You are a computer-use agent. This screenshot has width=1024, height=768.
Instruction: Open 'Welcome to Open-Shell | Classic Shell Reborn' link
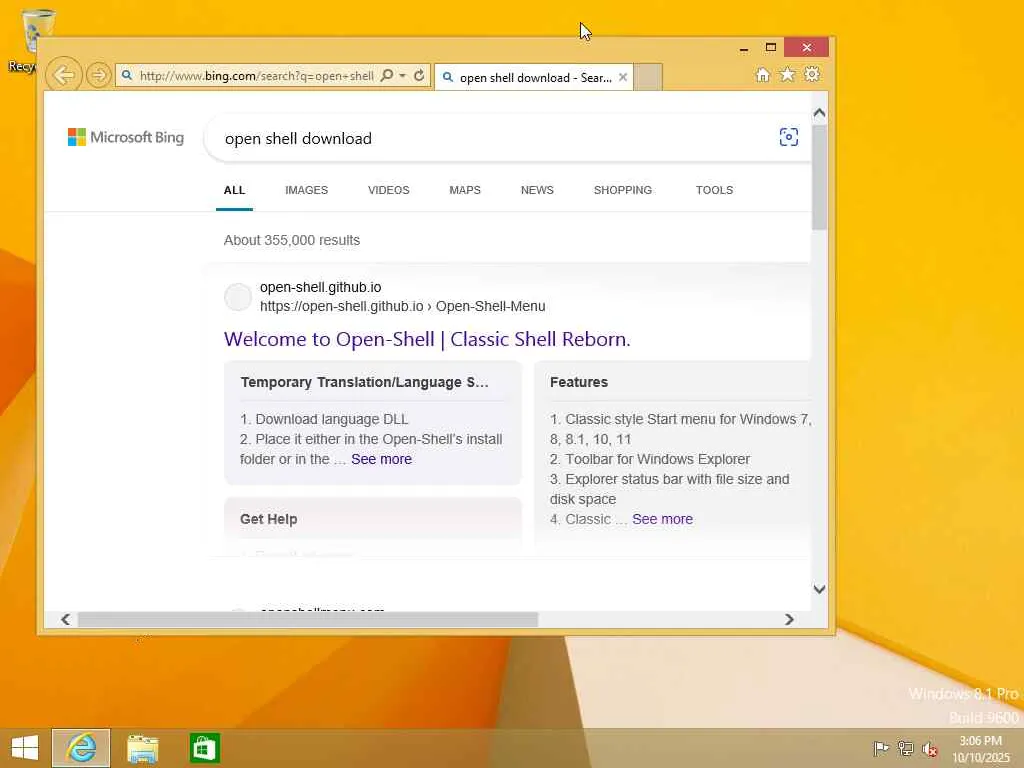(x=427, y=339)
